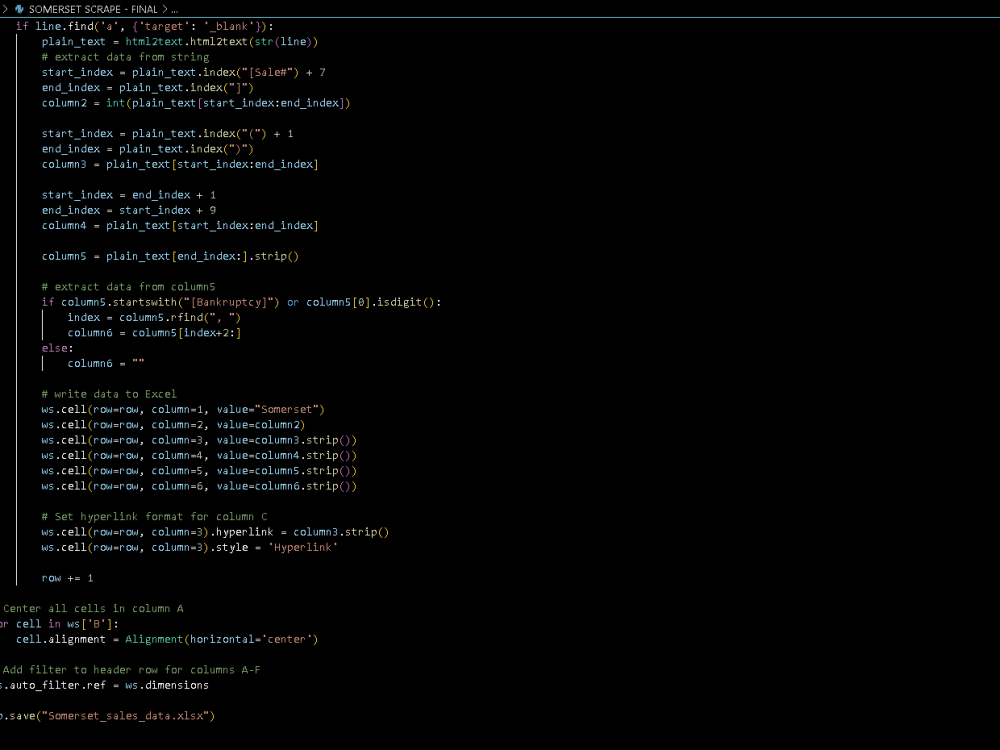This screenshot has width=1000, height=750.
Task: Click the ws.cell line with value=column6.strip()
Action: [199, 485]
